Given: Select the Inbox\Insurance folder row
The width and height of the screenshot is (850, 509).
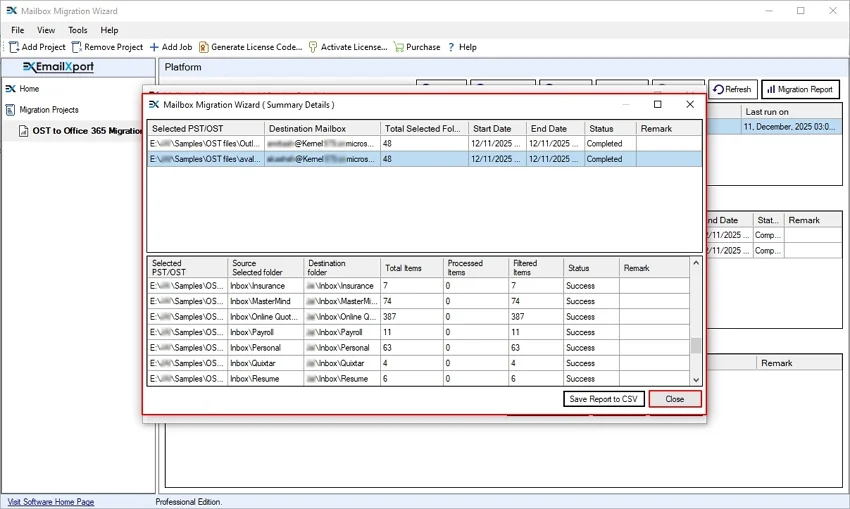Looking at the screenshot, I should 418,286.
